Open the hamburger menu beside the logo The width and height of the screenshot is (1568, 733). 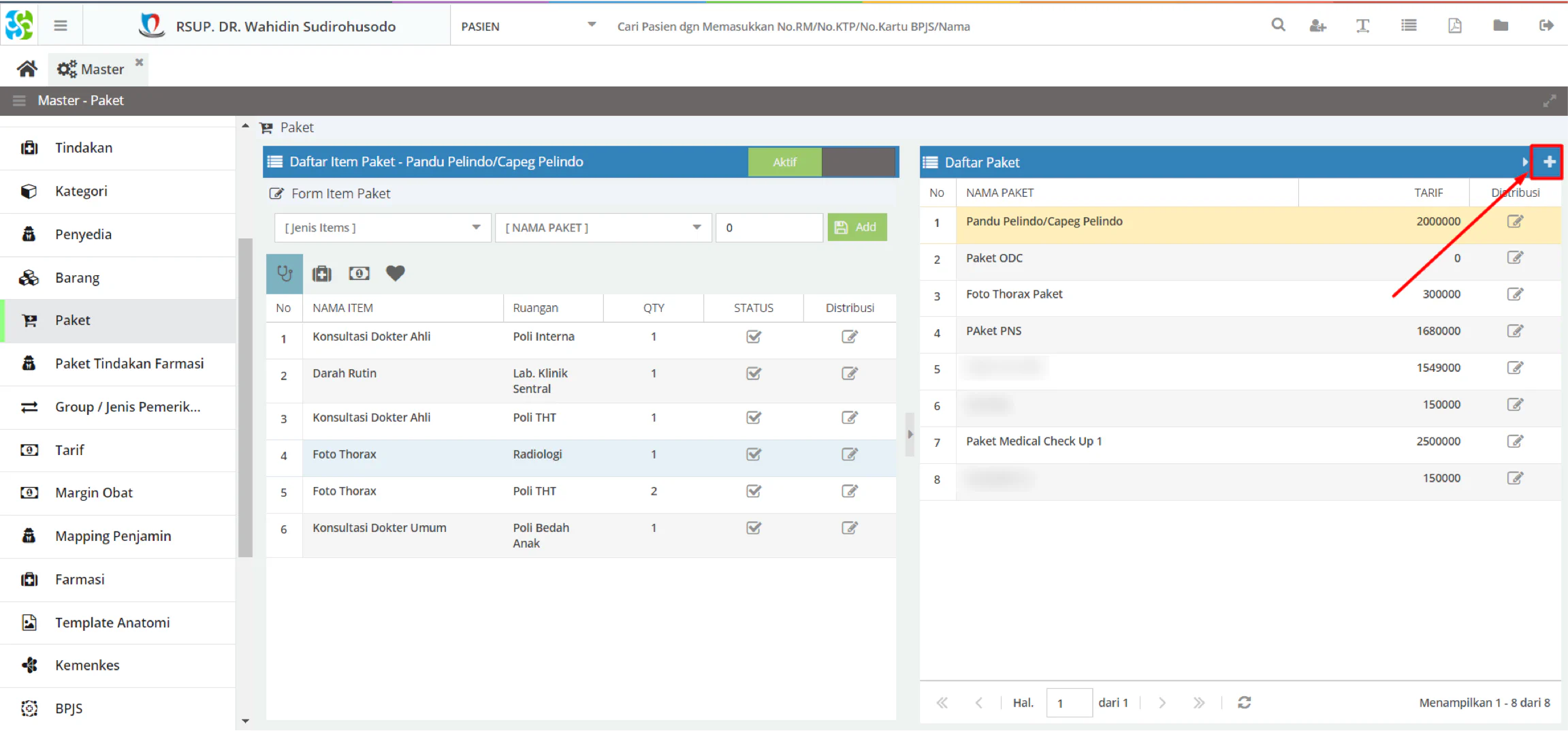61,26
